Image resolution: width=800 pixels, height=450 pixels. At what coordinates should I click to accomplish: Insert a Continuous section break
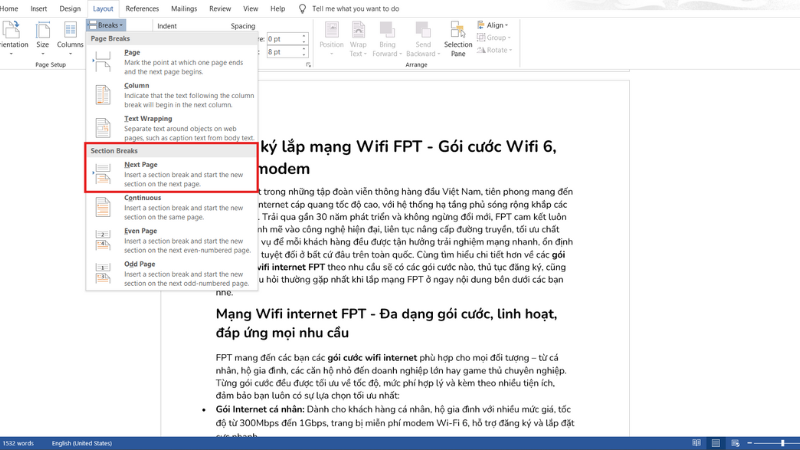click(171, 207)
